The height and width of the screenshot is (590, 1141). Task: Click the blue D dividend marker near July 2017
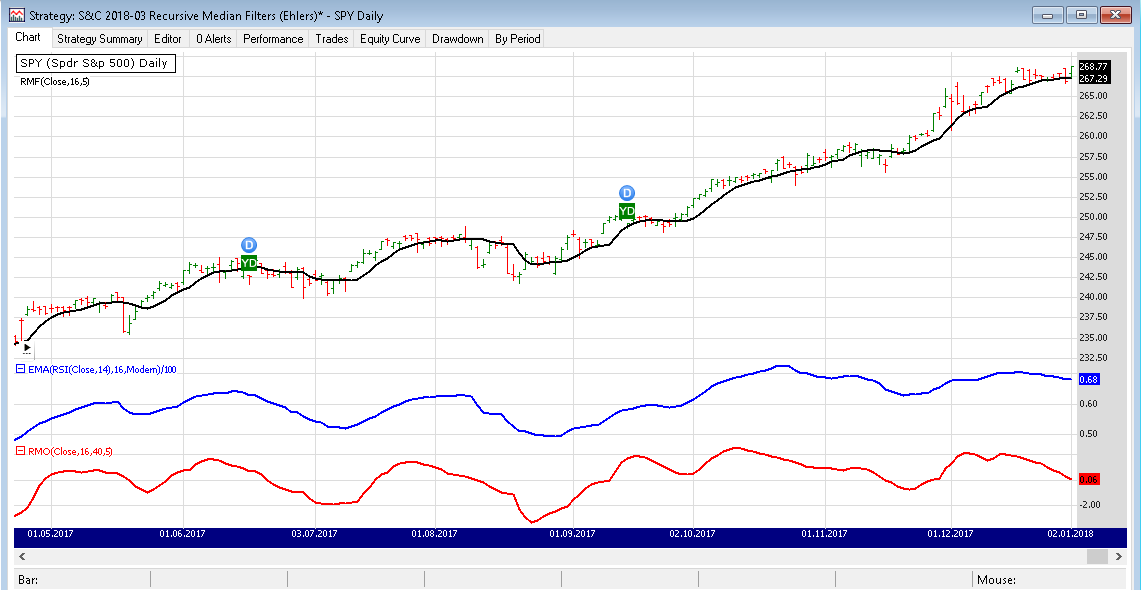pos(249,245)
